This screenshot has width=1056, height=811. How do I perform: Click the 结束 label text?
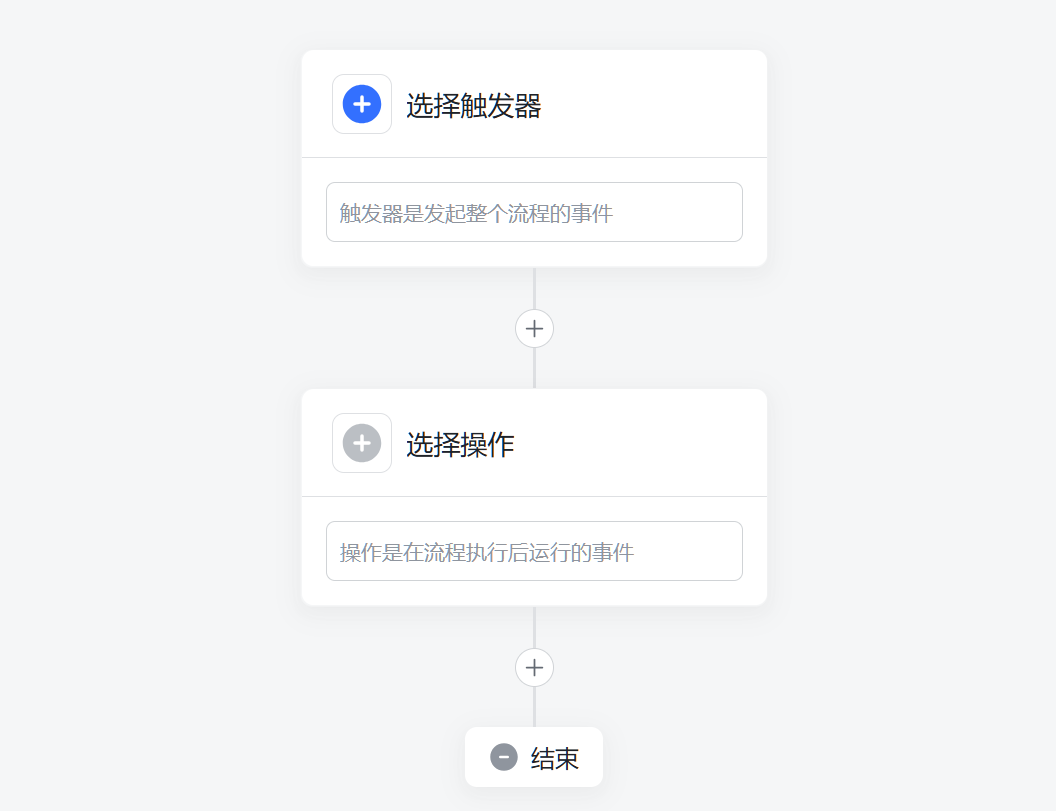point(554,758)
